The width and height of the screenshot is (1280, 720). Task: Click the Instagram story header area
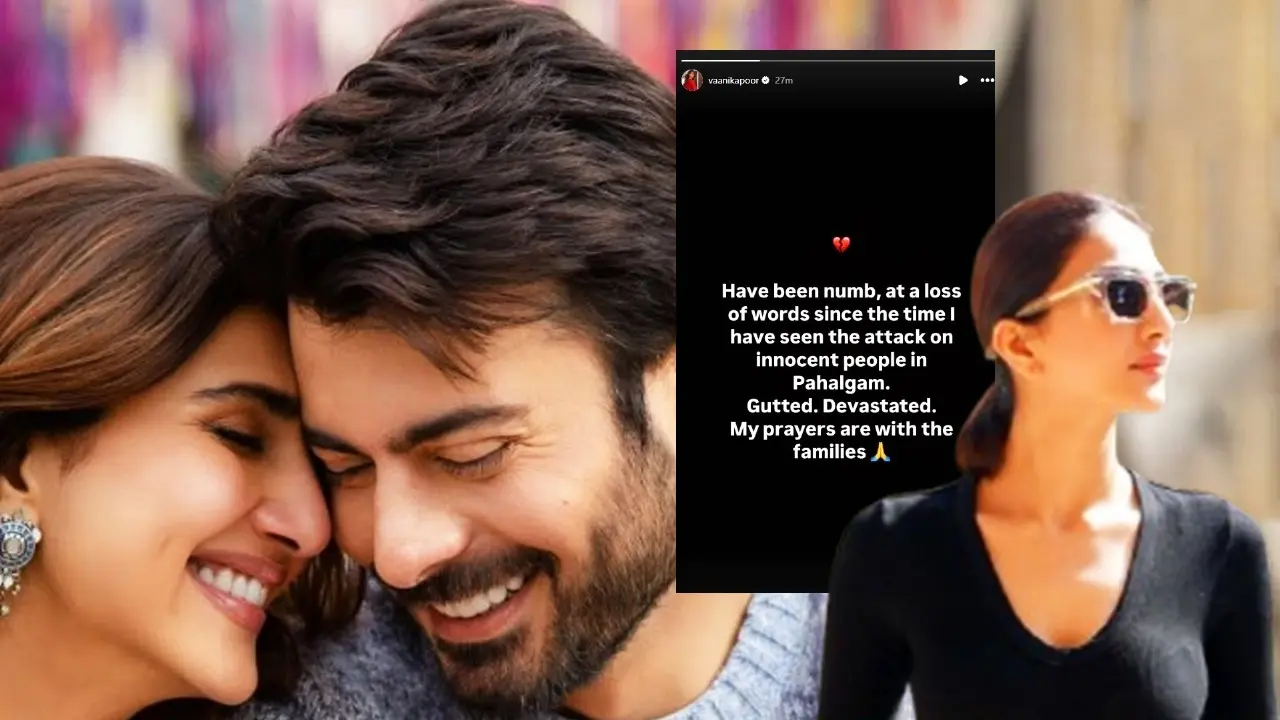point(836,80)
